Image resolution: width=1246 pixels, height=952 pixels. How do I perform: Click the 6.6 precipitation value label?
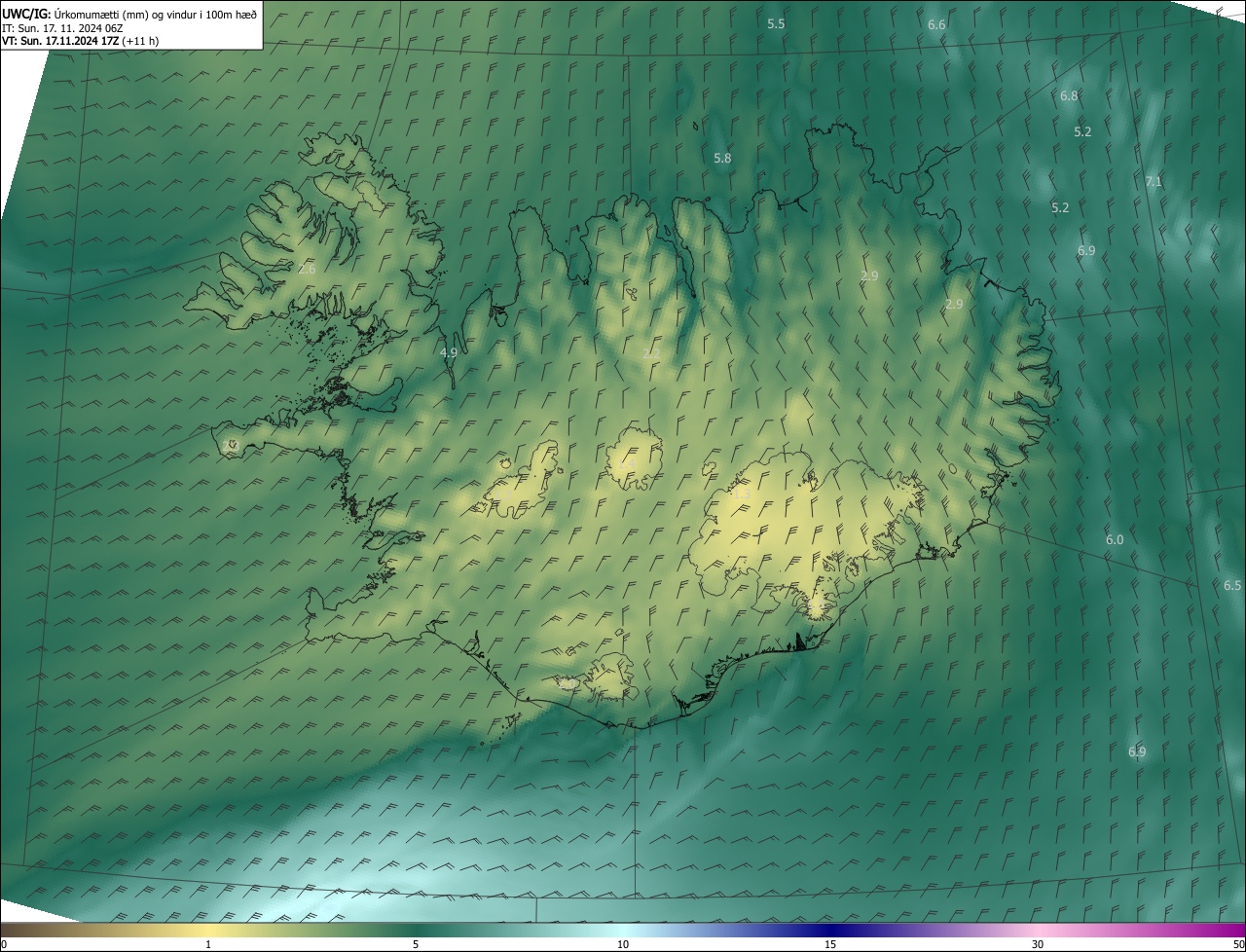936,24
